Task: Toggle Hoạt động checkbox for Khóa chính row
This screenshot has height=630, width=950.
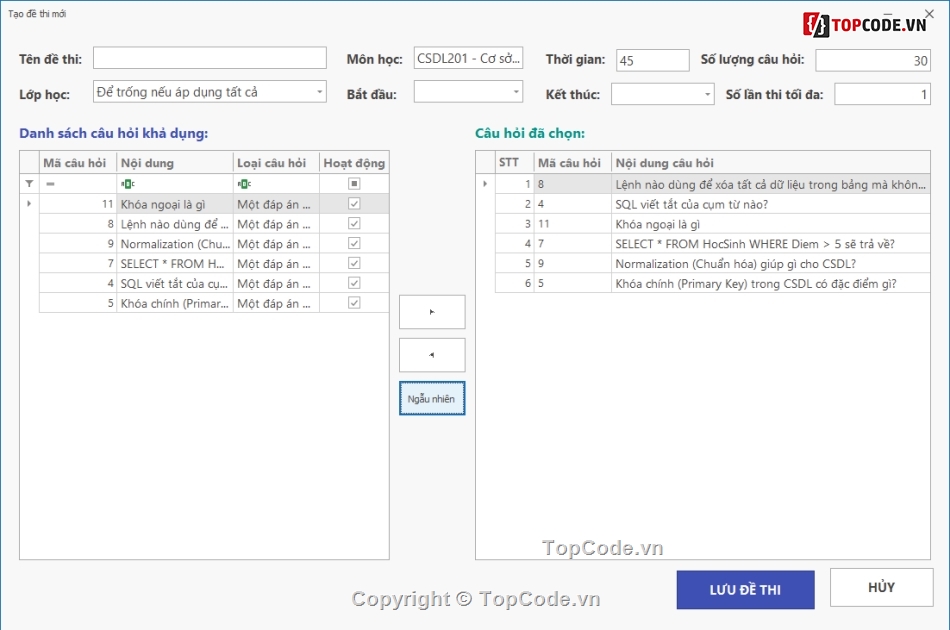Action: [354, 303]
